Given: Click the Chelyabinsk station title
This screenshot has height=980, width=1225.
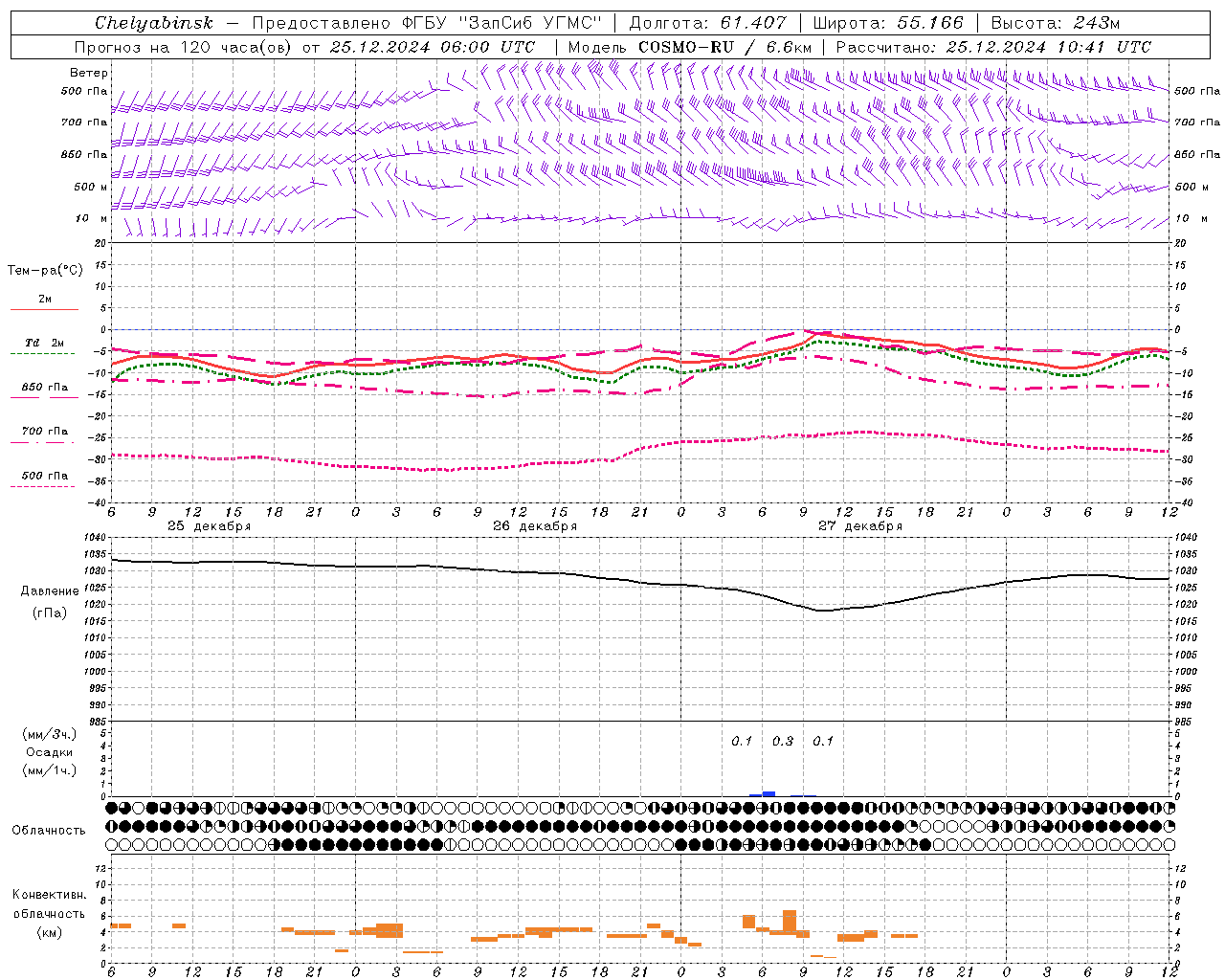Looking at the screenshot, I should pos(153,23).
